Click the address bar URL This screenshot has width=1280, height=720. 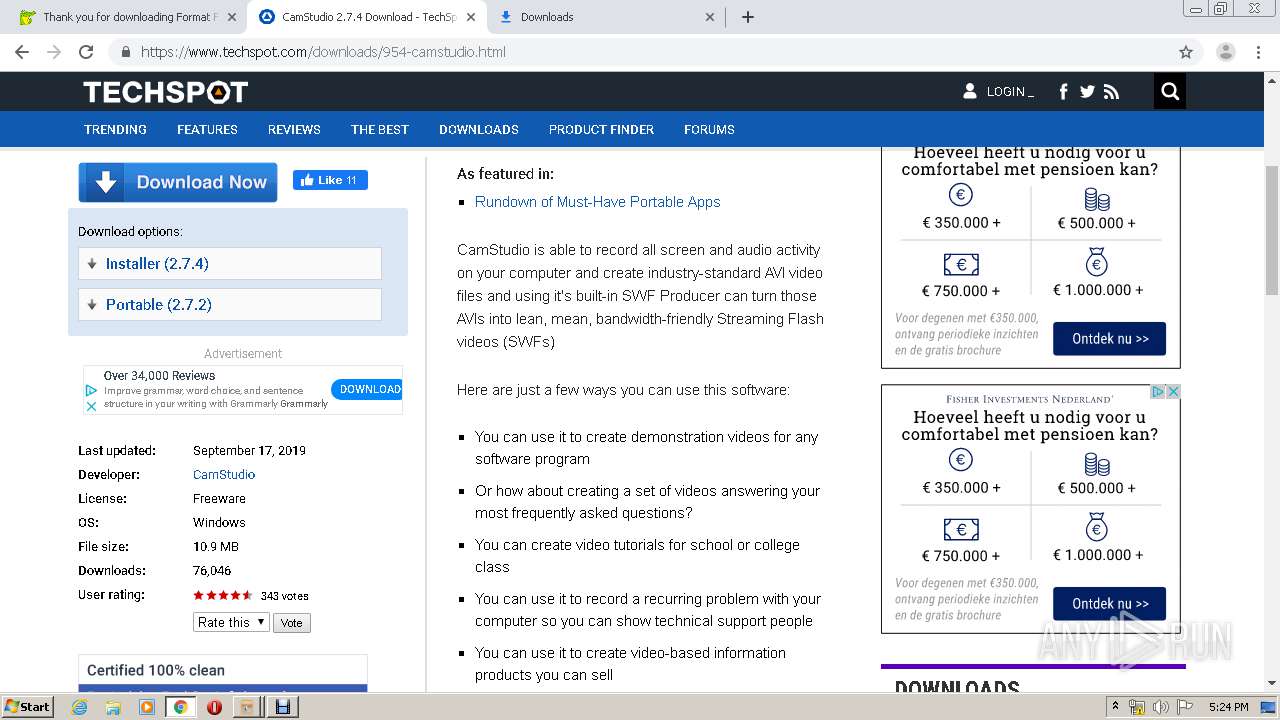[x=323, y=52]
